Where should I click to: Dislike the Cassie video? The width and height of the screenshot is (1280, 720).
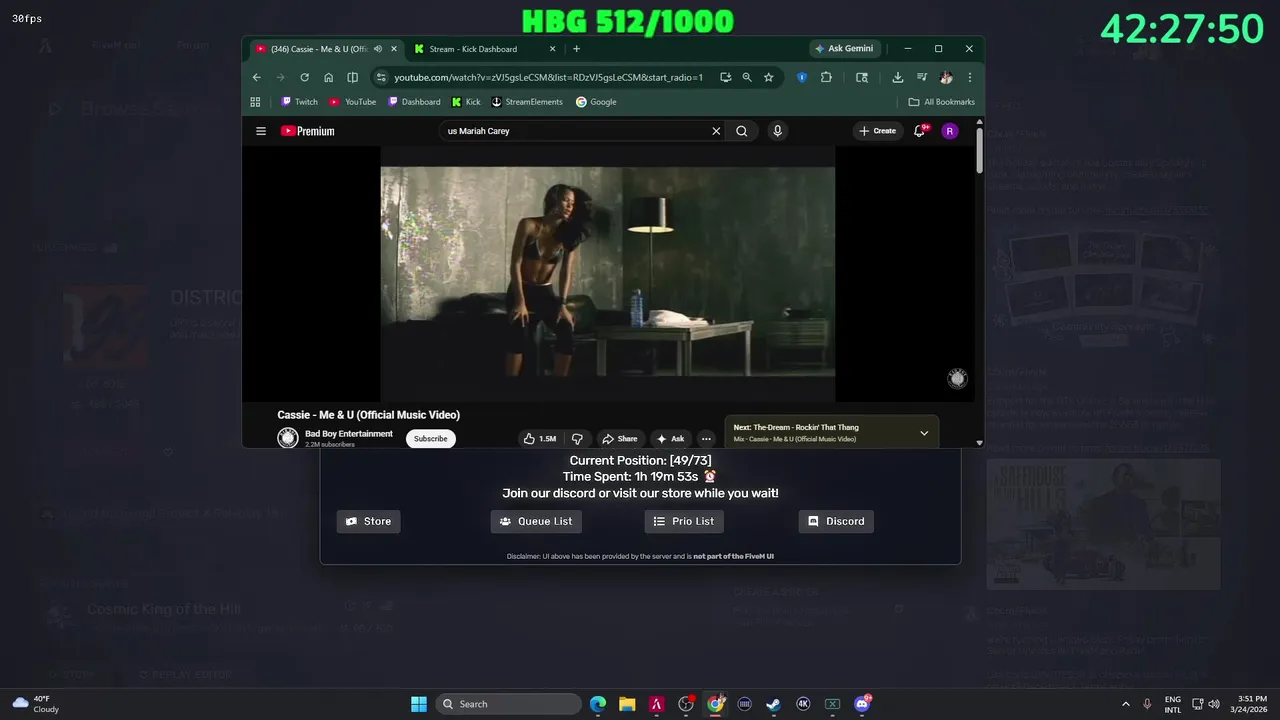coord(577,438)
